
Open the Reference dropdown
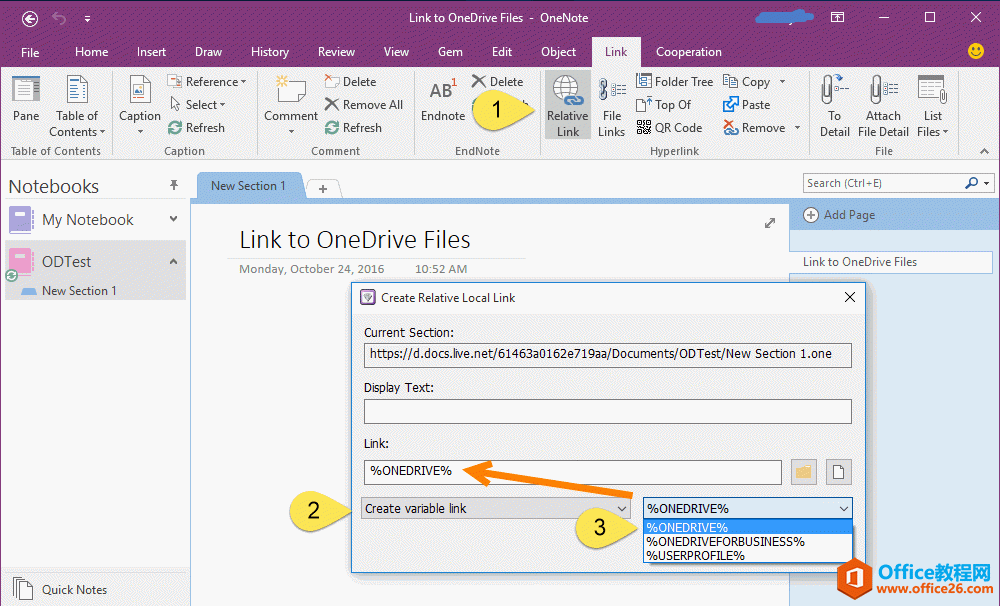pos(207,82)
